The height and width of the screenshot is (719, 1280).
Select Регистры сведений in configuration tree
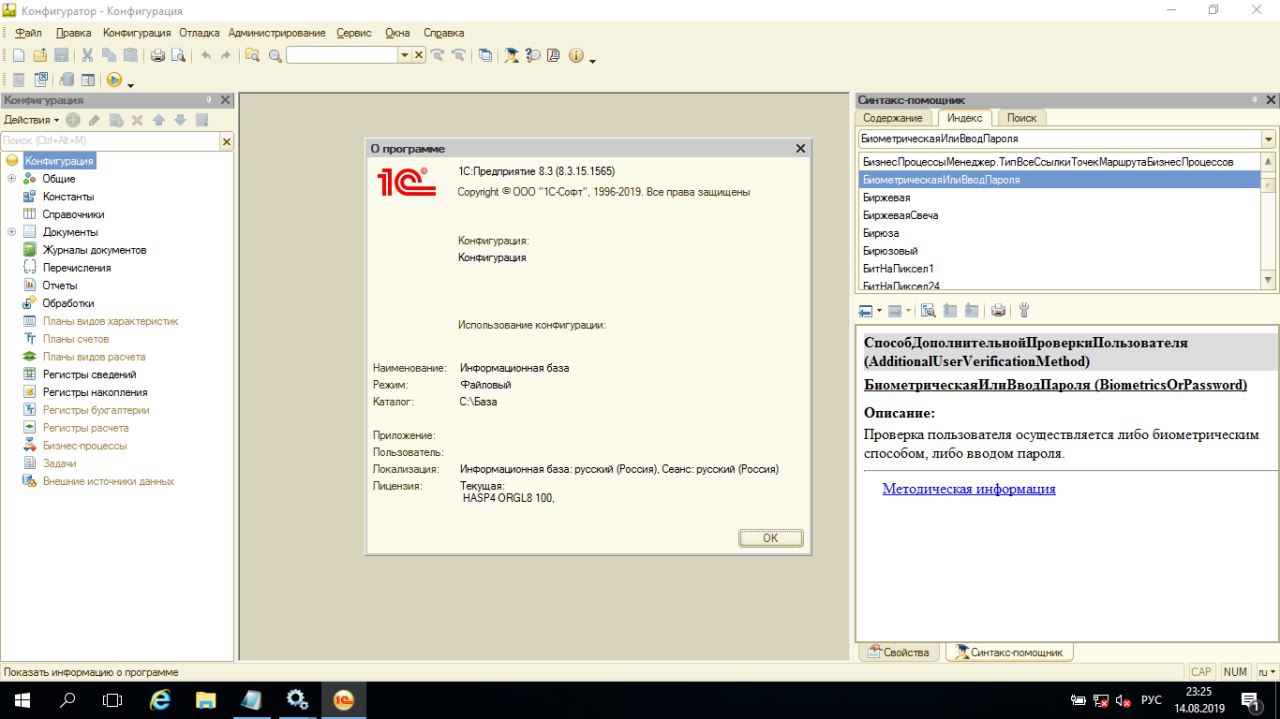click(89, 374)
